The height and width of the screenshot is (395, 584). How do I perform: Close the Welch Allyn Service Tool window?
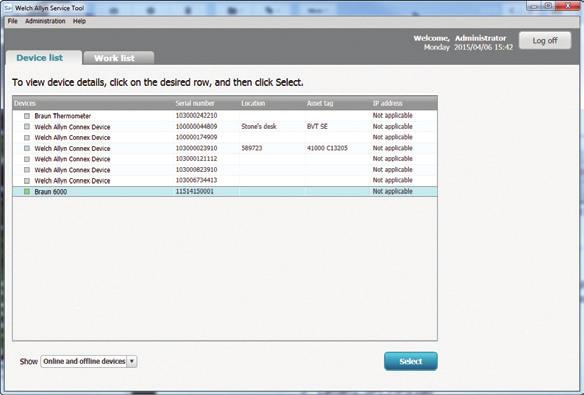pyautogui.click(x=568, y=5)
